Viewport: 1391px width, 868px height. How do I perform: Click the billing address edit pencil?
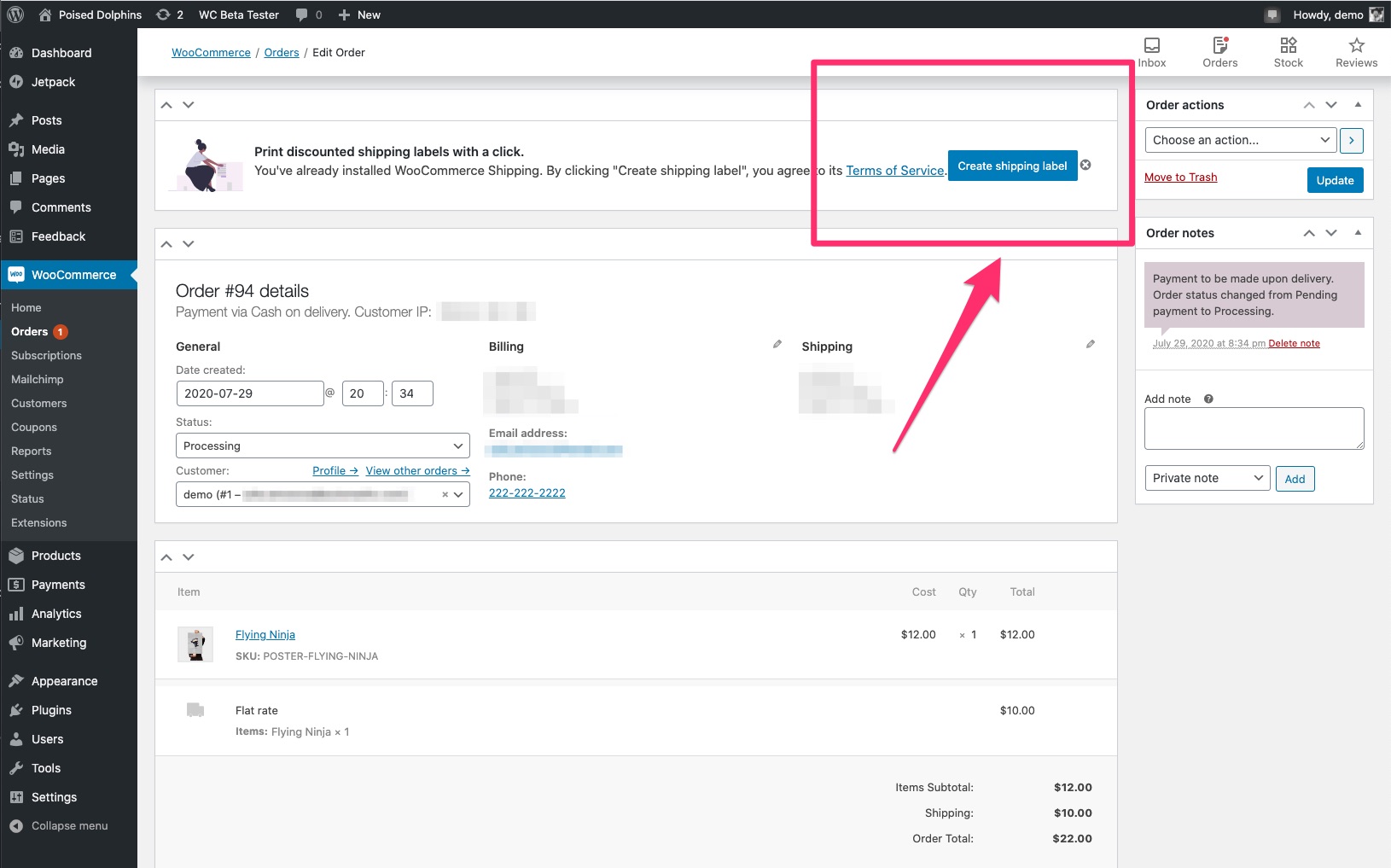pos(777,344)
